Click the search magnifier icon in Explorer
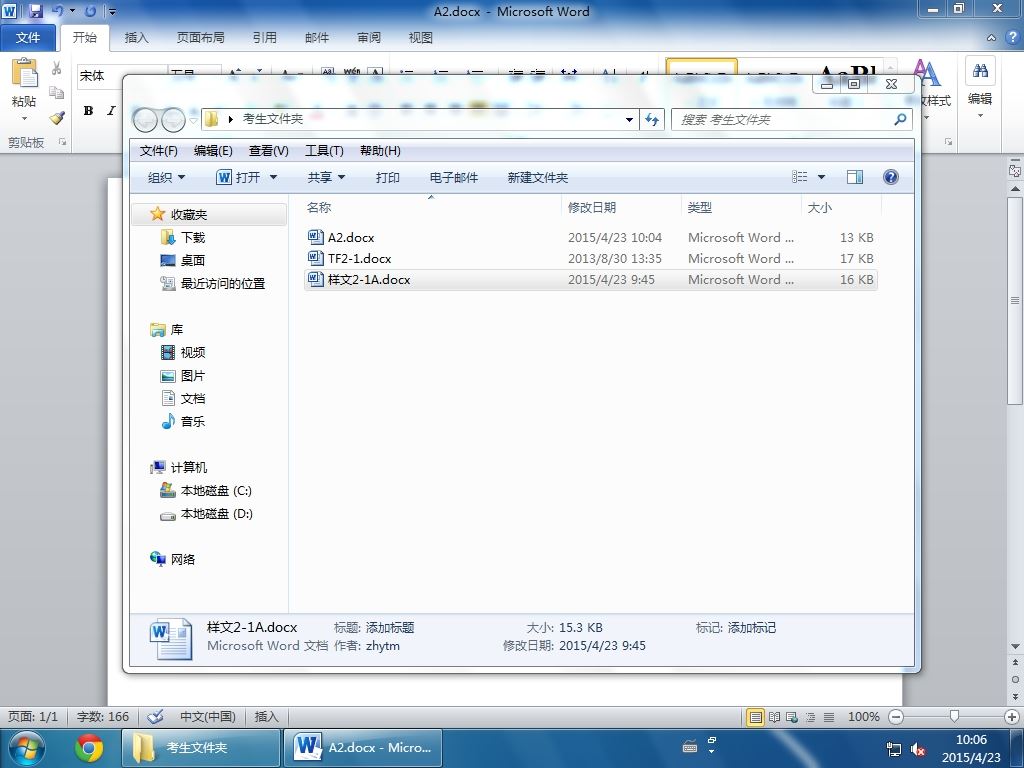Screen dimensions: 1024x768 click(901, 119)
